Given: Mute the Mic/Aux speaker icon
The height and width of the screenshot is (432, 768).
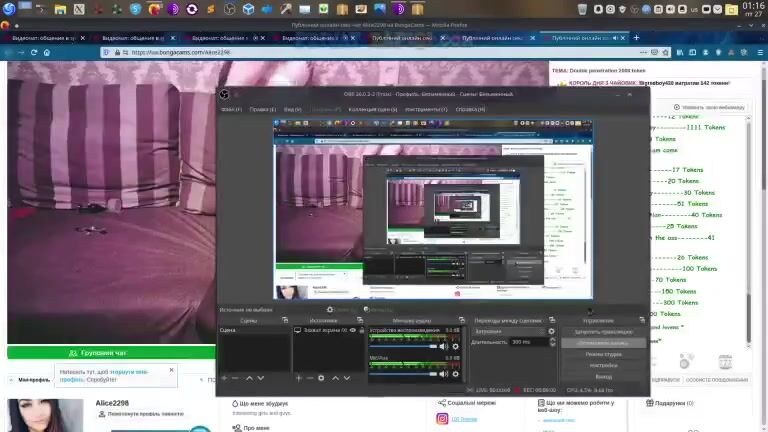Looking at the screenshot, I should (x=444, y=374).
